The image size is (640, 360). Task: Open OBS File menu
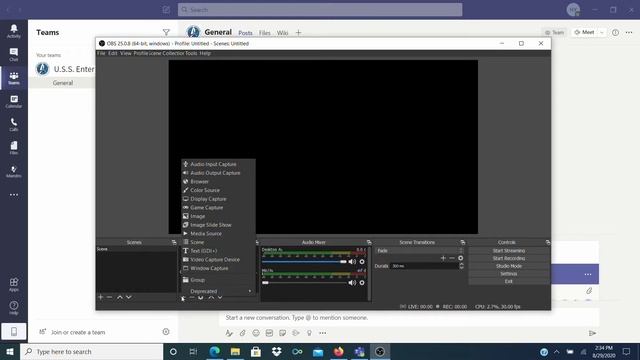[101, 53]
